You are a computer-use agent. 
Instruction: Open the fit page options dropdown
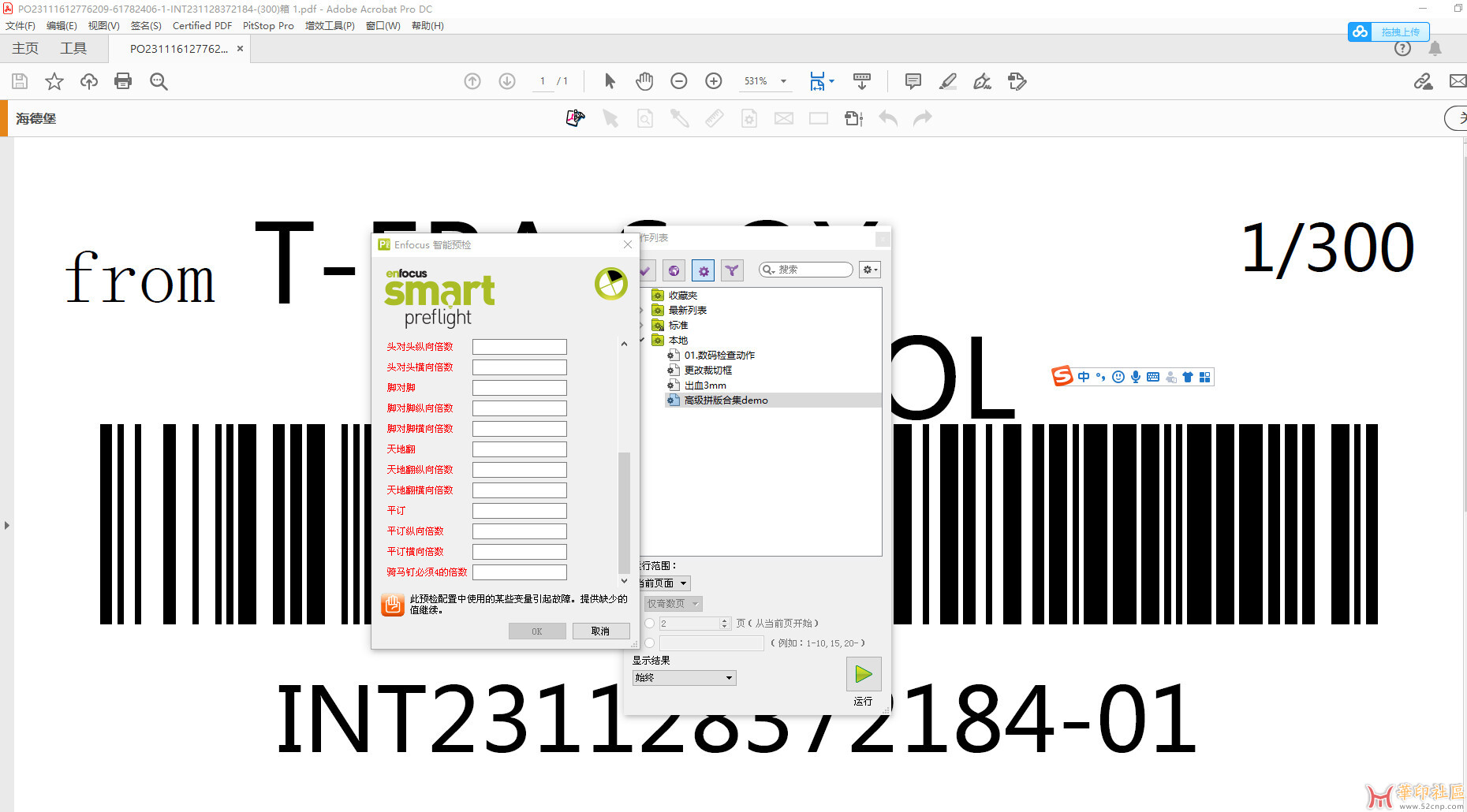pyautogui.click(x=831, y=81)
